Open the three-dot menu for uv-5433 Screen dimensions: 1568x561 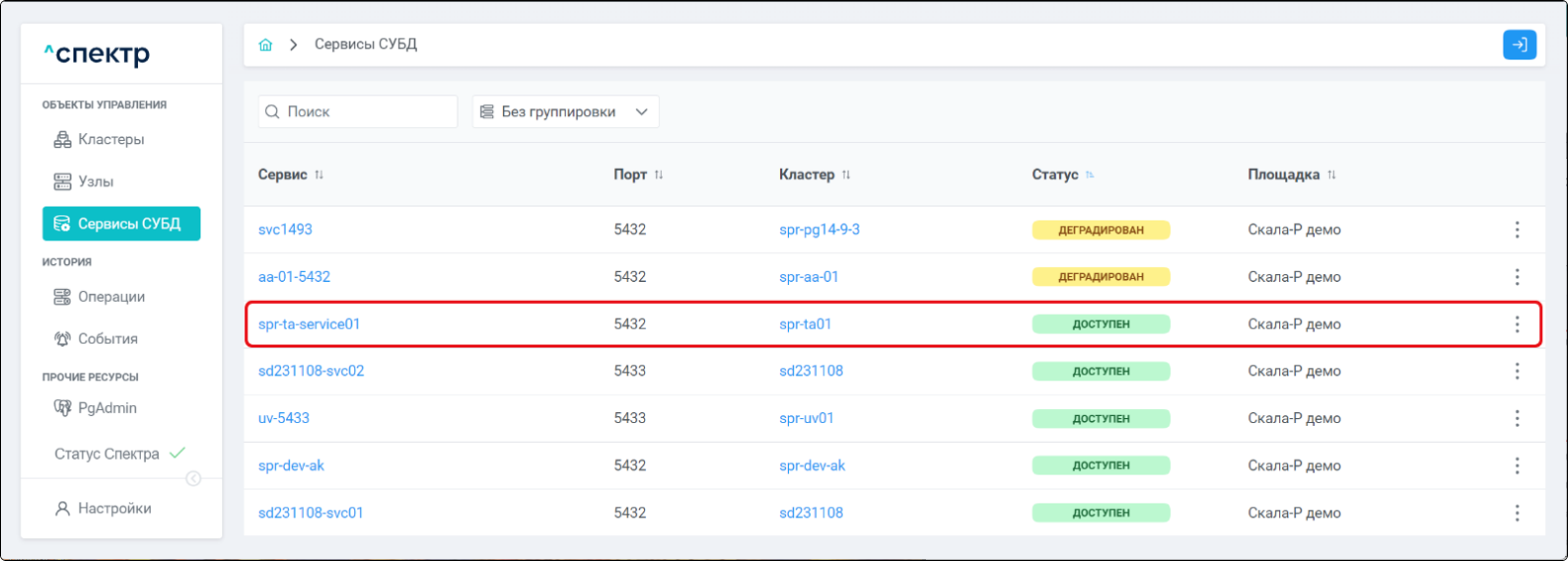(x=1516, y=418)
